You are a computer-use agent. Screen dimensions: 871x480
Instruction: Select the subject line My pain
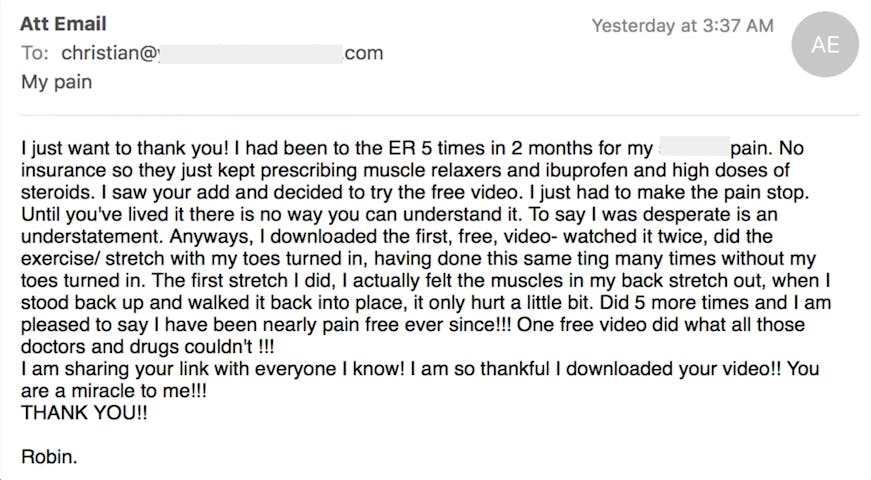tap(57, 82)
